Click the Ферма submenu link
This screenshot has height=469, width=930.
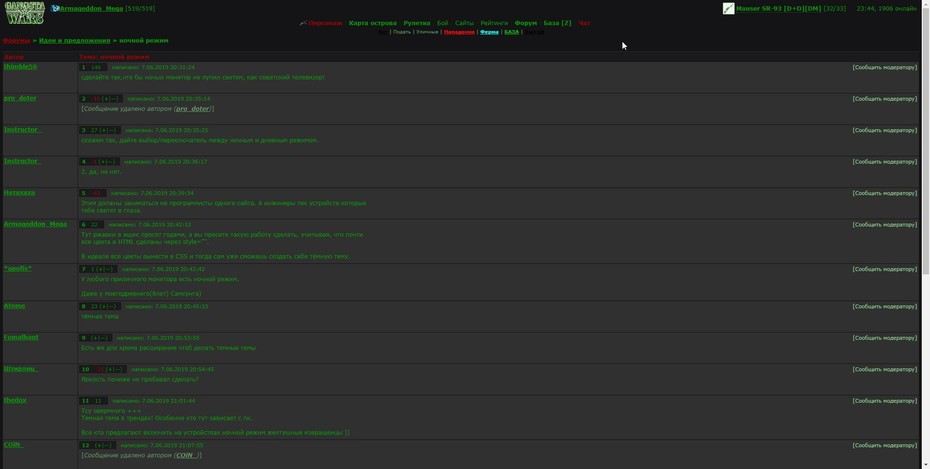(x=489, y=32)
